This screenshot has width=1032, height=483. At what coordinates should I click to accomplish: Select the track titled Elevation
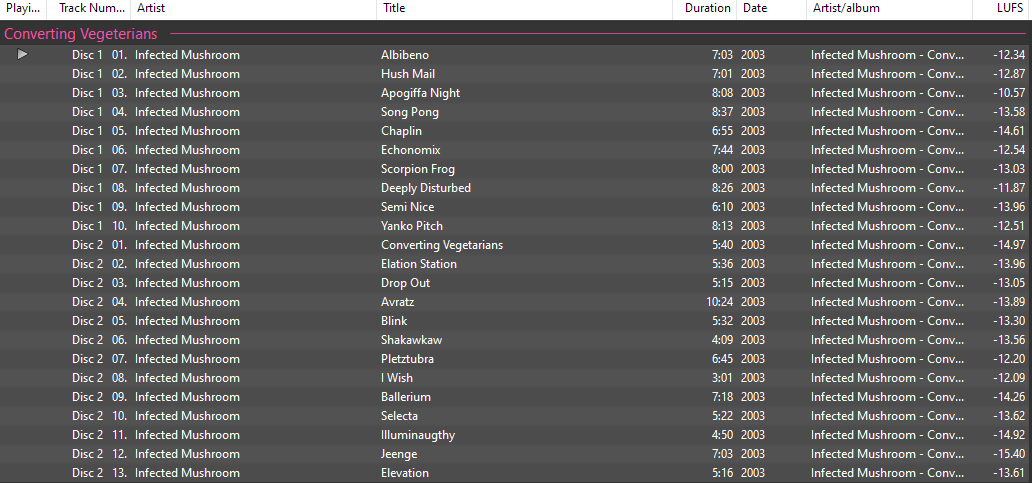405,473
